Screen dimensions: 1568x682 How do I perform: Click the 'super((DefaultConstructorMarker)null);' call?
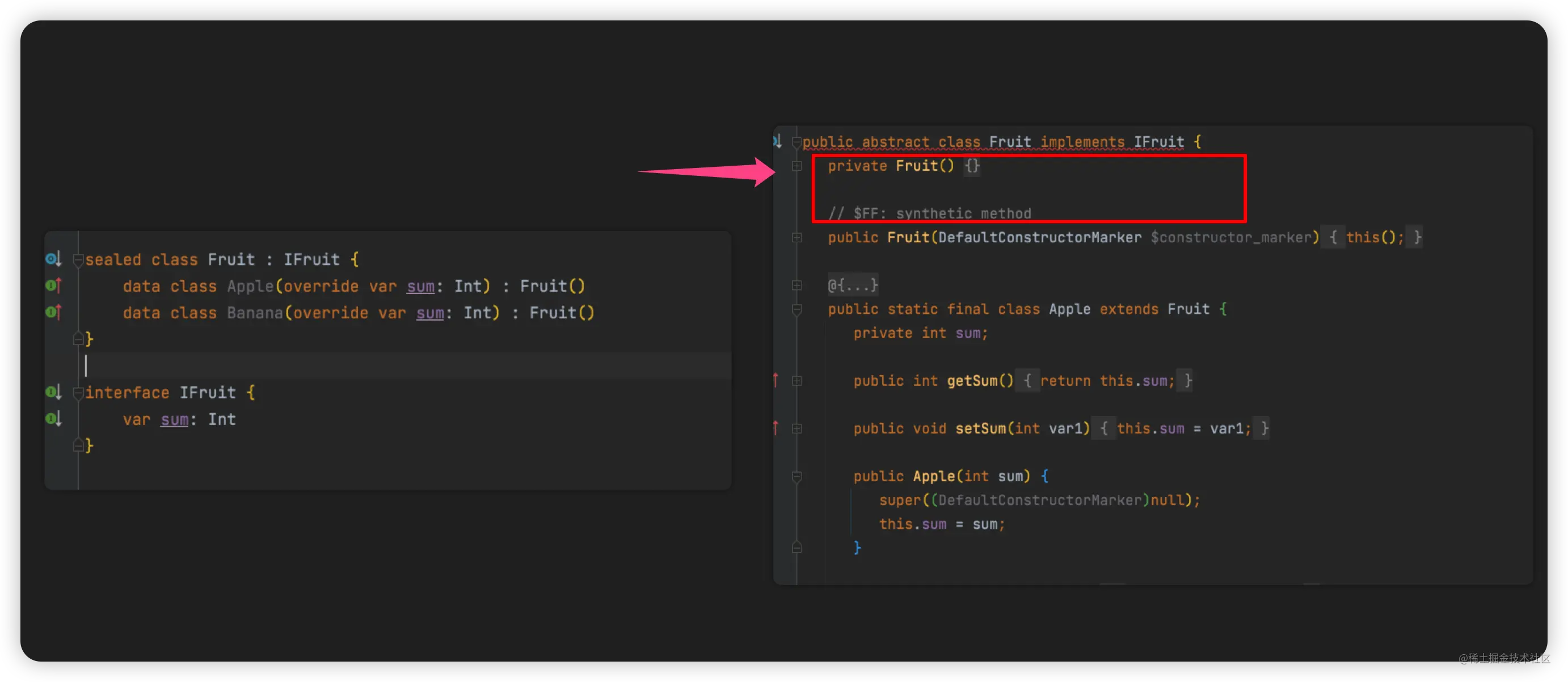coord(1040,500)
